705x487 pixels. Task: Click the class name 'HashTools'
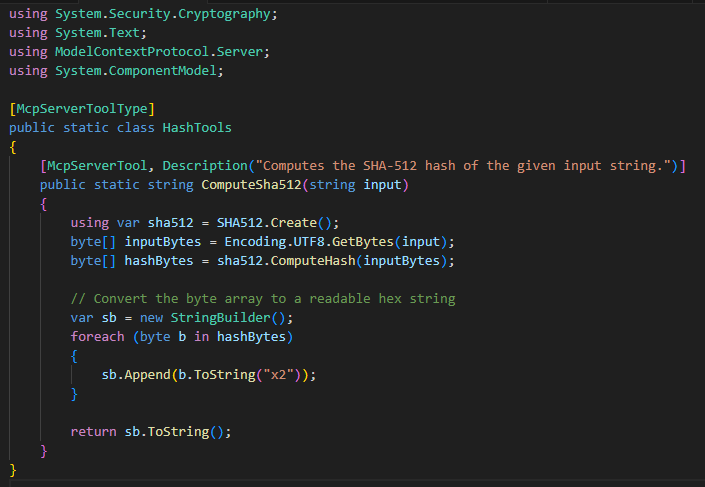coord(197,128)
